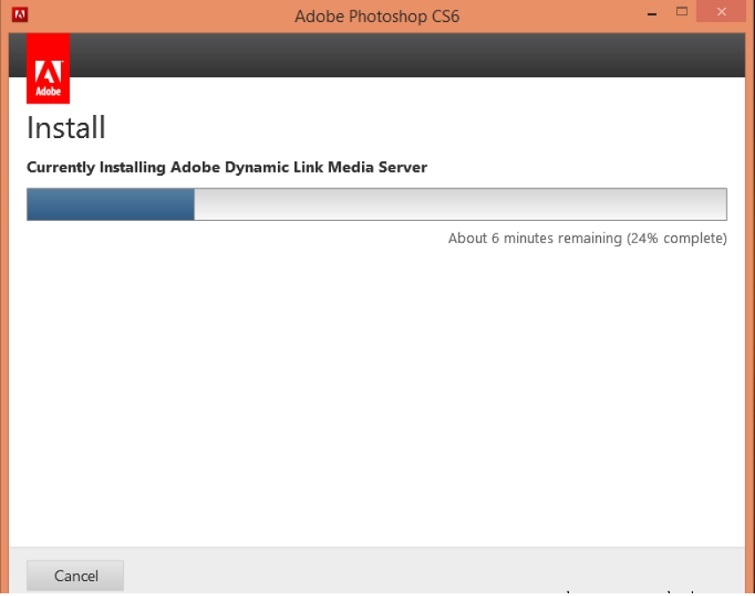Click the '(24% complete)' percentage text
This screenshot has height=596, width=755.
pyautogui.click(x=677, y=238)
